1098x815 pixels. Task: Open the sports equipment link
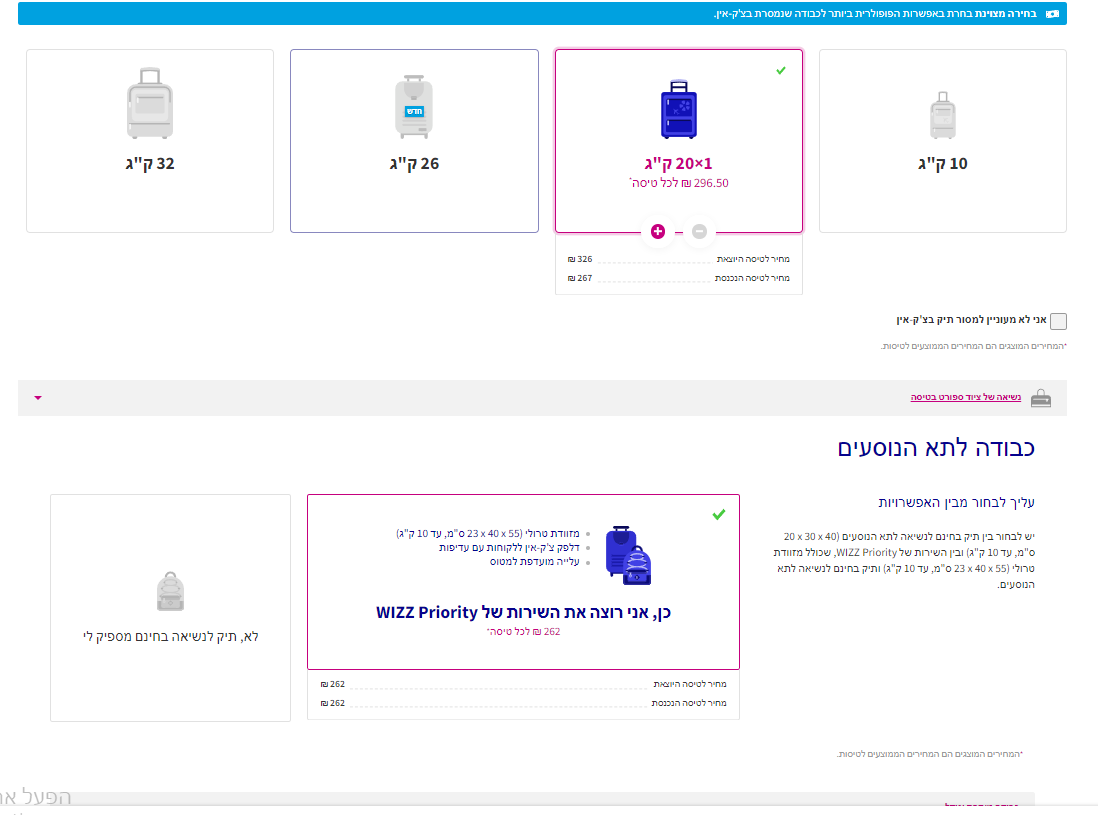click(965, 397)
